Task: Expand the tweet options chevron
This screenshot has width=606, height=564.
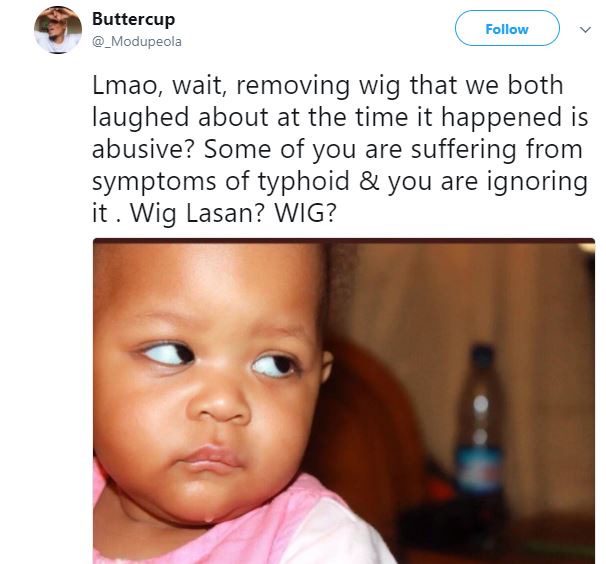Action: pos(585,29)
